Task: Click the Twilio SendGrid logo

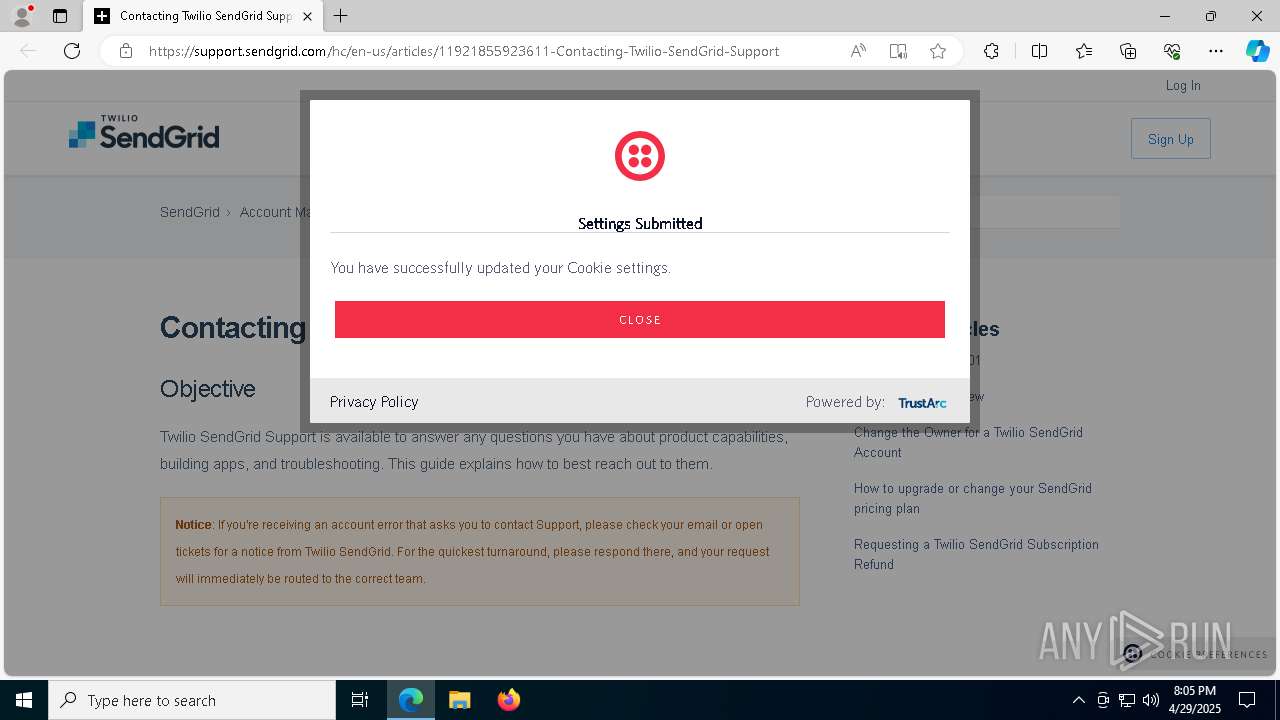Action: pyautogui.click(x=144, y=132)
